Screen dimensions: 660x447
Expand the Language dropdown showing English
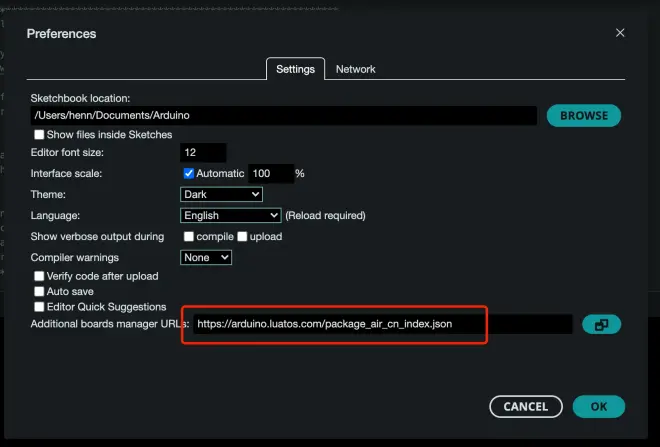[x=231, y=215]
